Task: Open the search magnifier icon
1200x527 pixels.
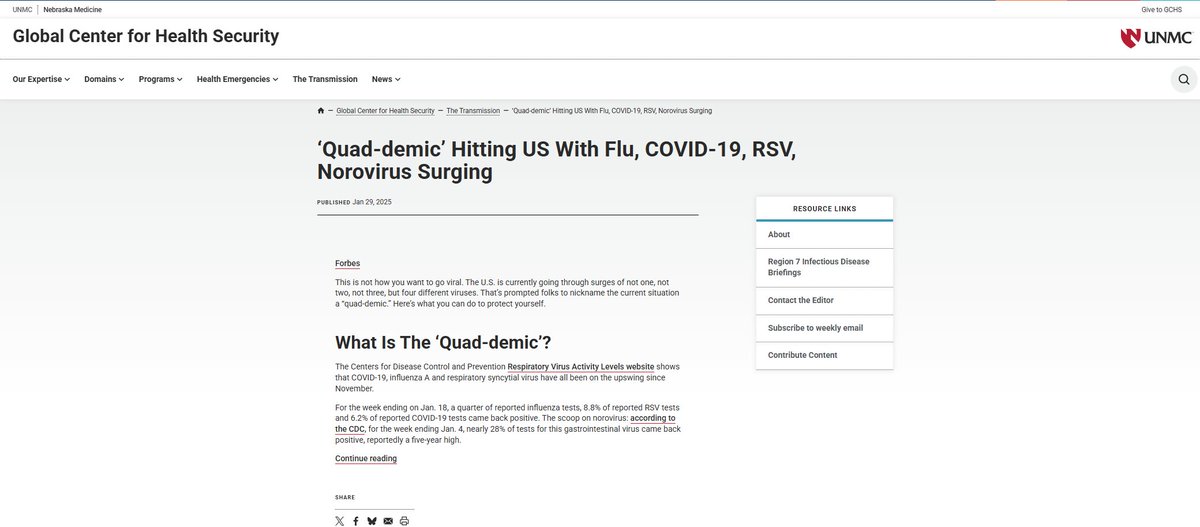Action: click(x=1183, y=79)
